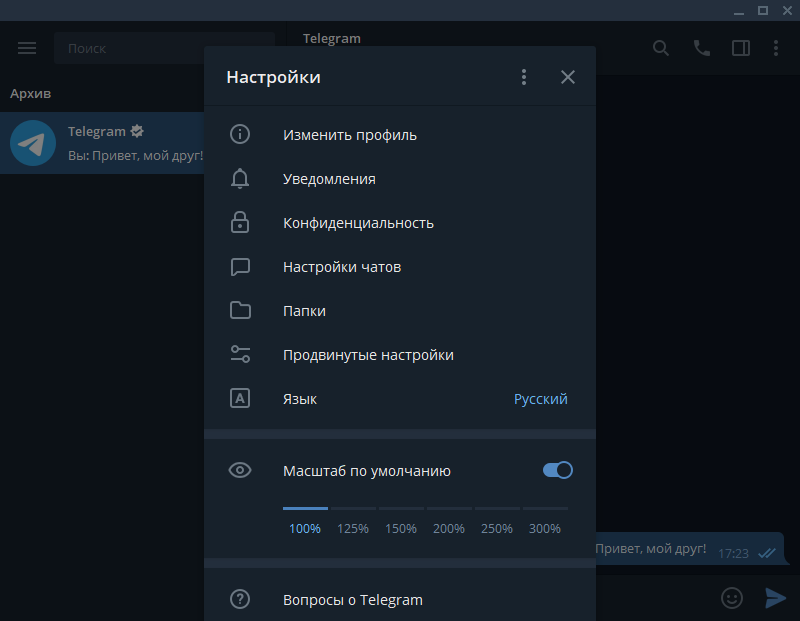The image size is (800, 621).
Task: Set interface scale to 250%
Action: pos(497,528)
